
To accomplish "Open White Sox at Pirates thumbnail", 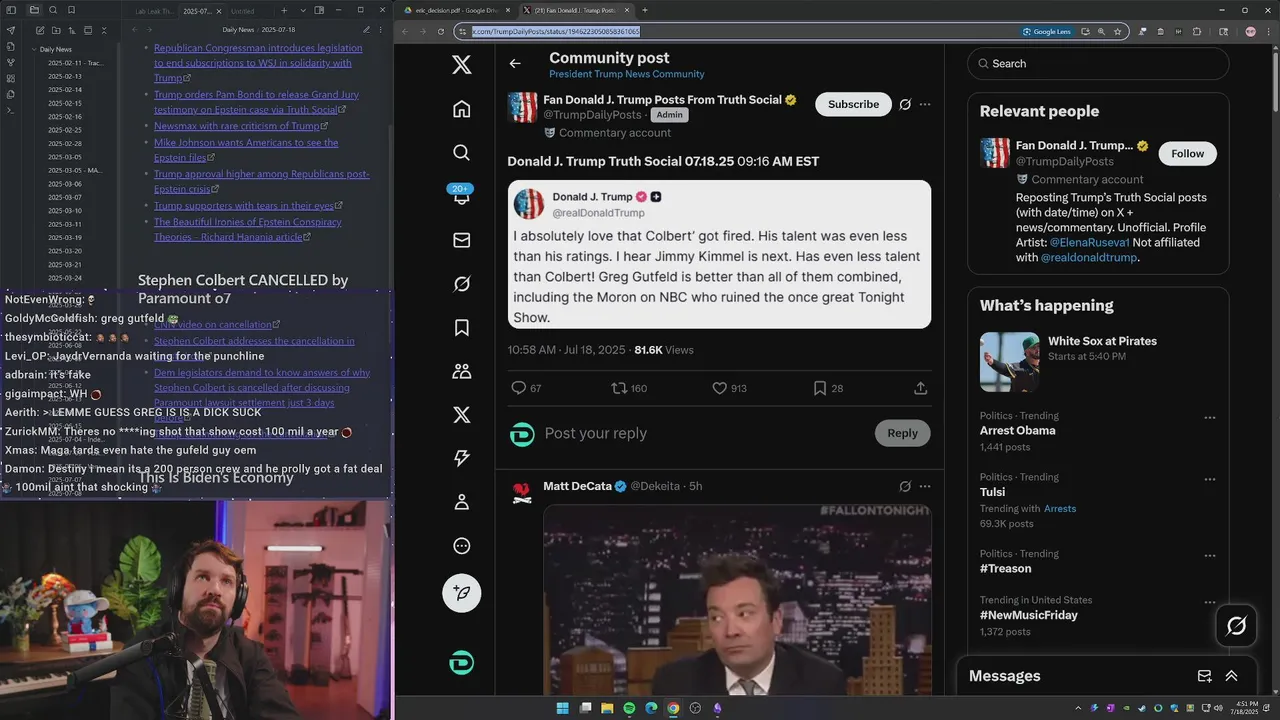I will pyautogui.click(x=1009, y=361).
